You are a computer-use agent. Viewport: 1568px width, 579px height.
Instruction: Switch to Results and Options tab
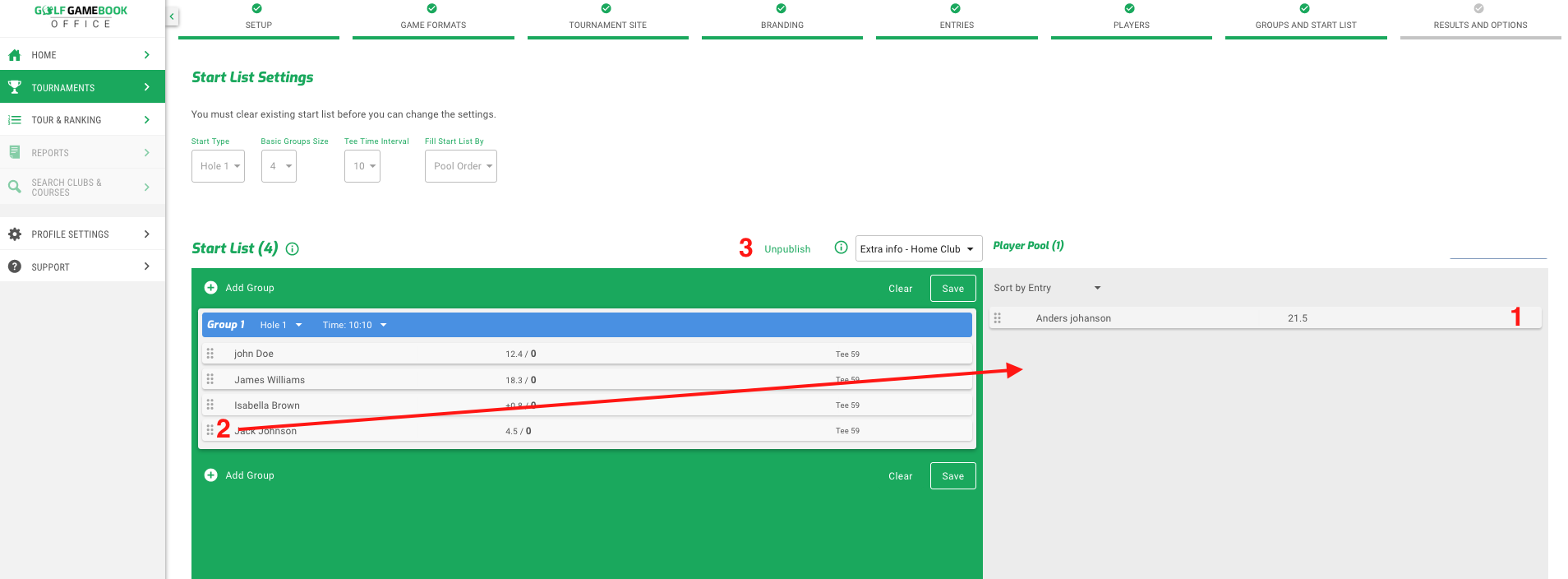pos(1480,18)
